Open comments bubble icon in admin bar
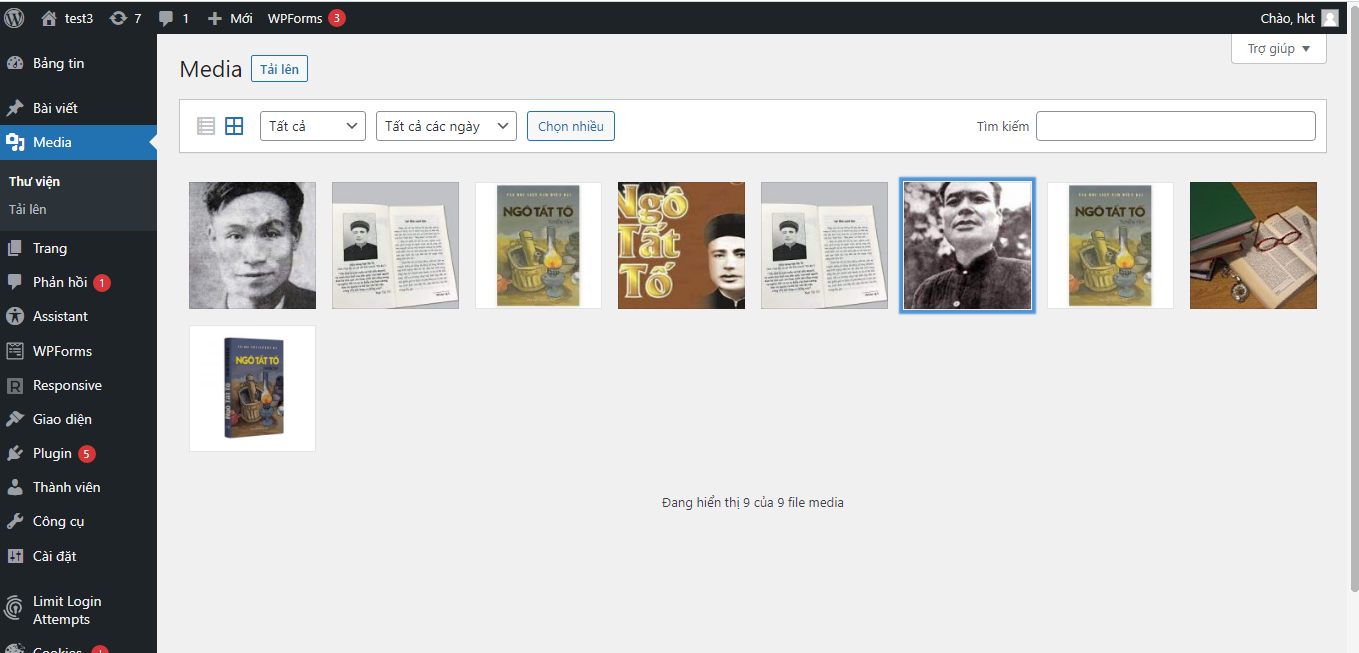This screenshot has width=1359, height=653. [166, 18]
